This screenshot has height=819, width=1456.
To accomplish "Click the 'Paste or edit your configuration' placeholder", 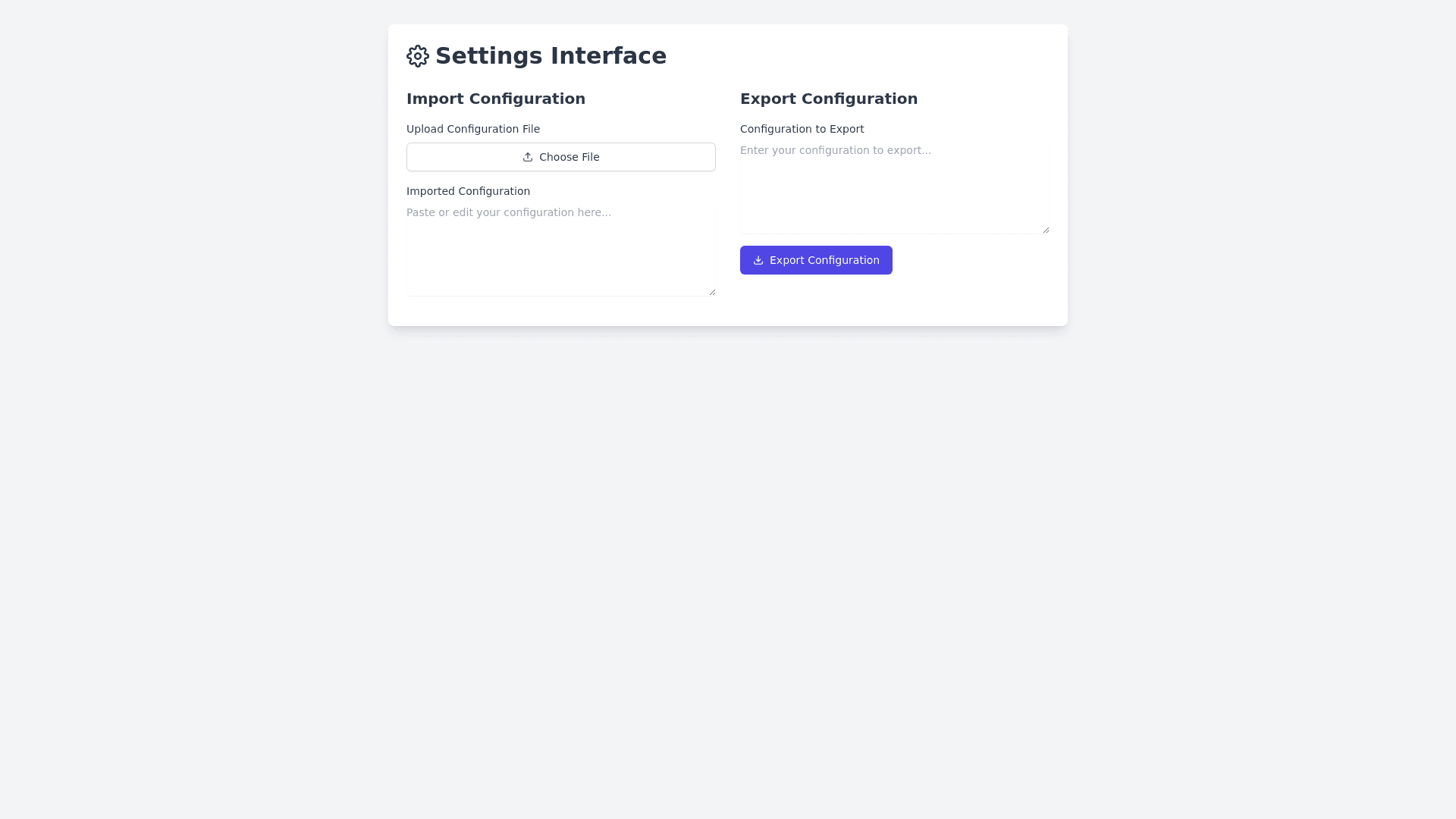I will pos(509,212).
